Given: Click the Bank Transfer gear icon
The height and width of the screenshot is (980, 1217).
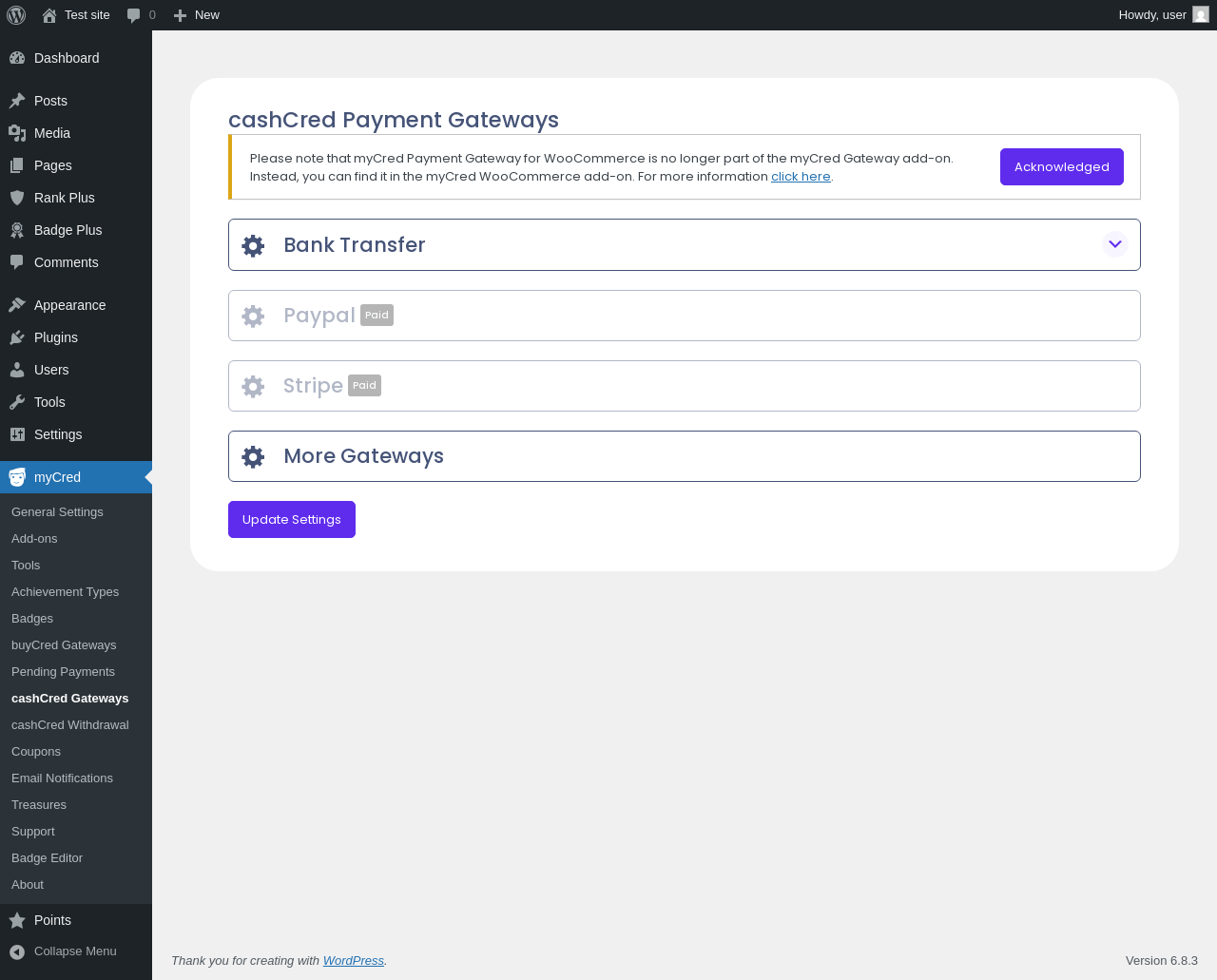Looking at the screenshot, I should click(253, 245).
